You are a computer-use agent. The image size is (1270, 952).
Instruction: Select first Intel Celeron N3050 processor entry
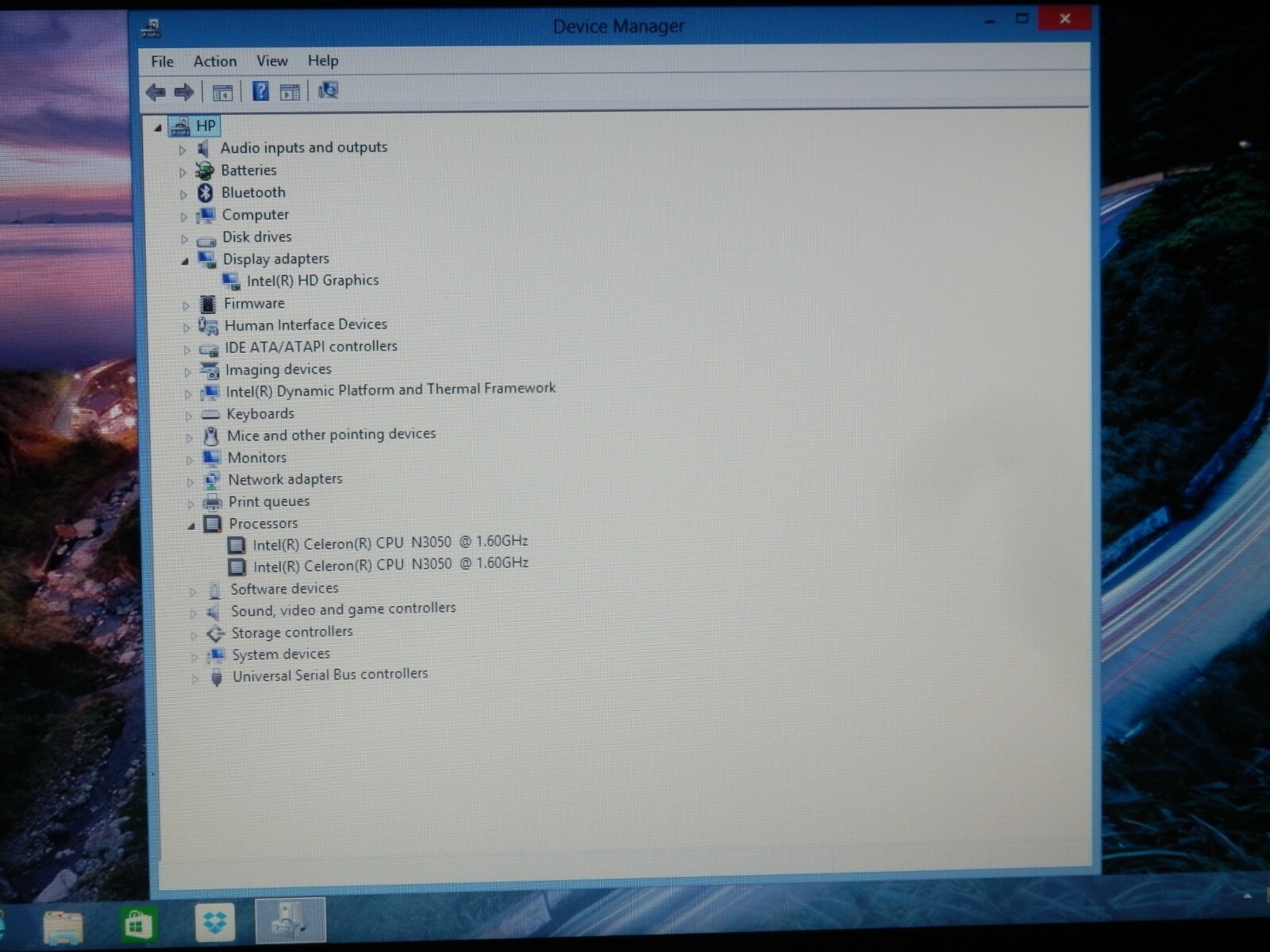pyautogui.click(x=391, y=543)
